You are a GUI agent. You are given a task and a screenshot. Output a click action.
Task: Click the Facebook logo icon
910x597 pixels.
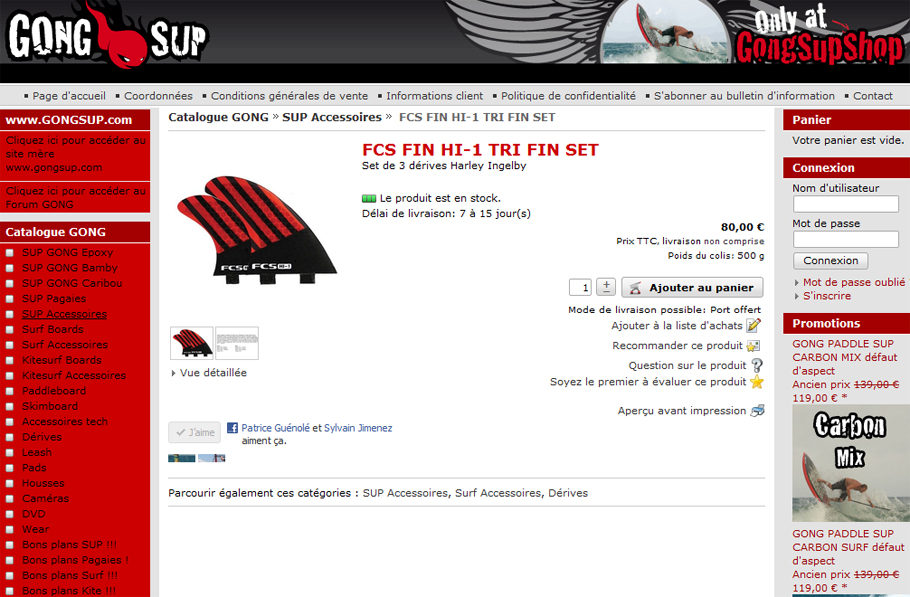232,428
